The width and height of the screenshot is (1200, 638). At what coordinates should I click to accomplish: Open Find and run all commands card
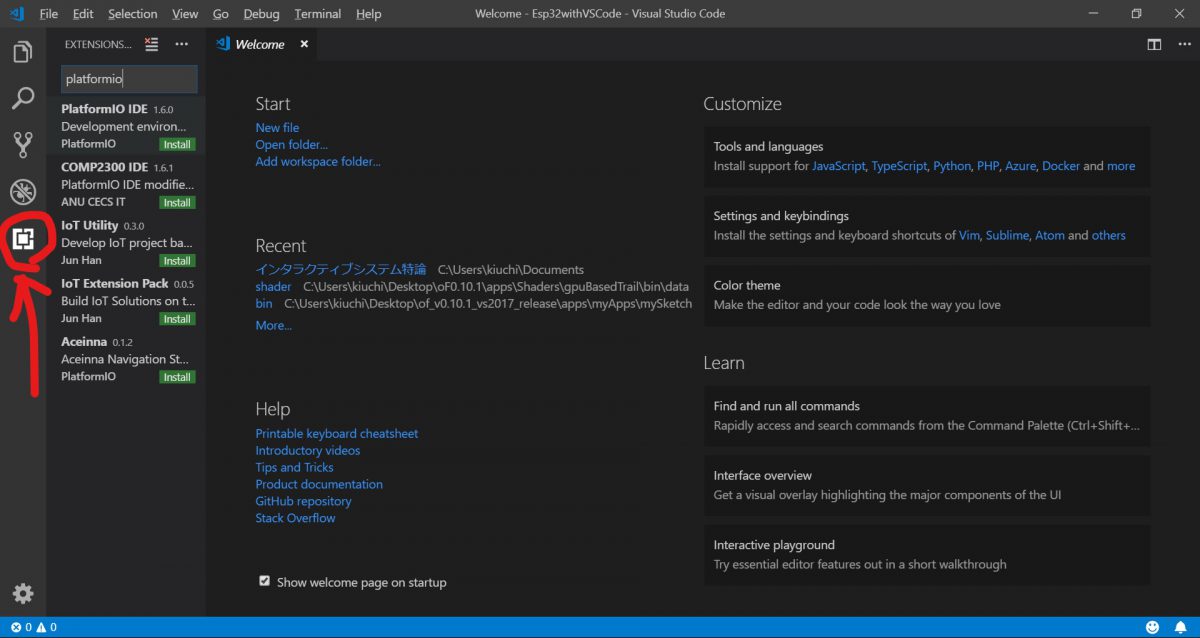pyautogui.click(x=927, y=416)
